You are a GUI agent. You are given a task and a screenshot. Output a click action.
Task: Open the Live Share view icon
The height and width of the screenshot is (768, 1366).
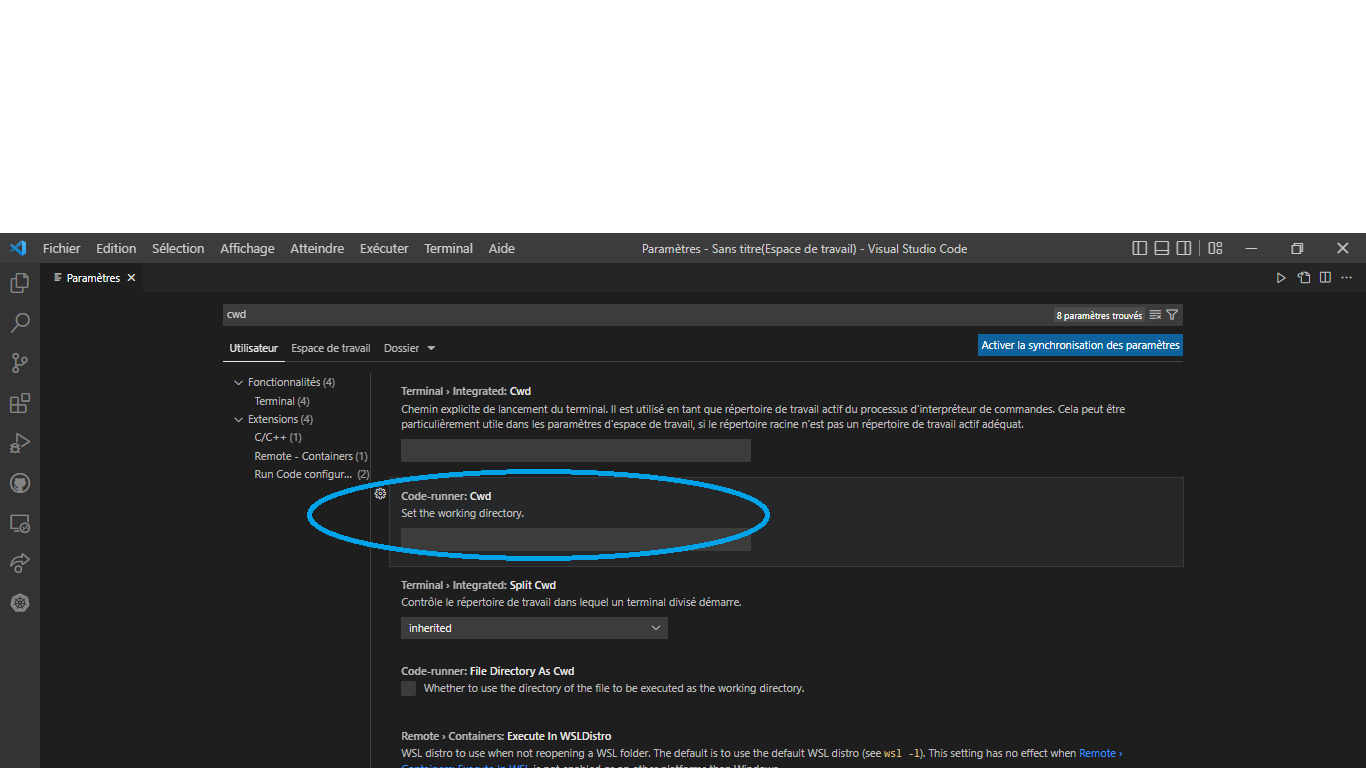[x=19, y=563]
